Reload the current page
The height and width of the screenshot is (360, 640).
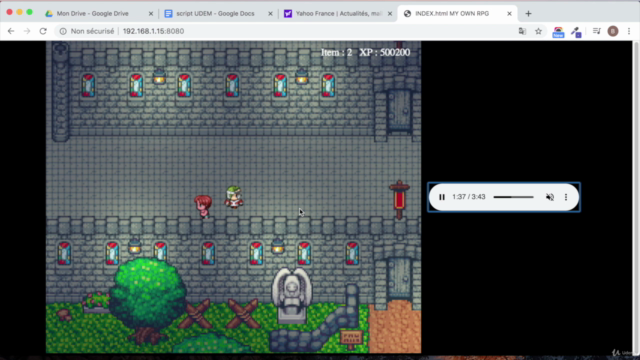(43, 31)
